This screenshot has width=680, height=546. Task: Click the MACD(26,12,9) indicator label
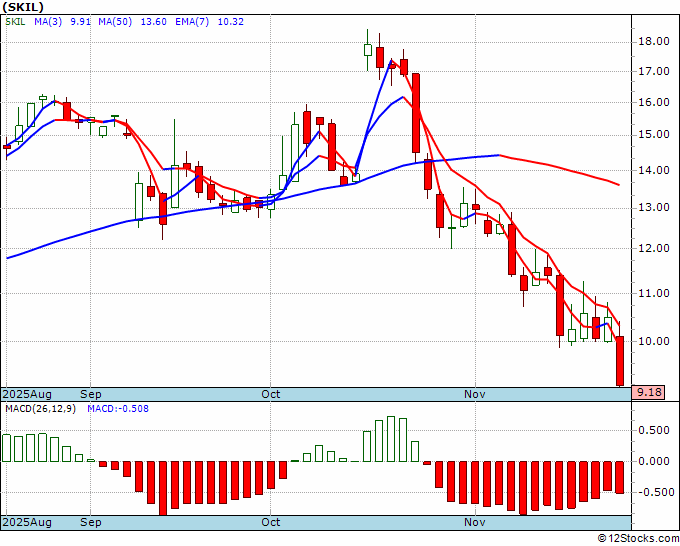coord(40,409)
